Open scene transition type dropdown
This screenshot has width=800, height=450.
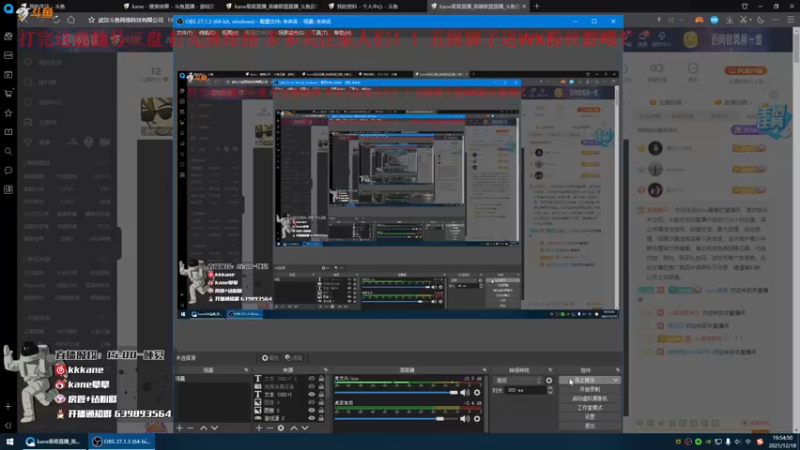518,380
